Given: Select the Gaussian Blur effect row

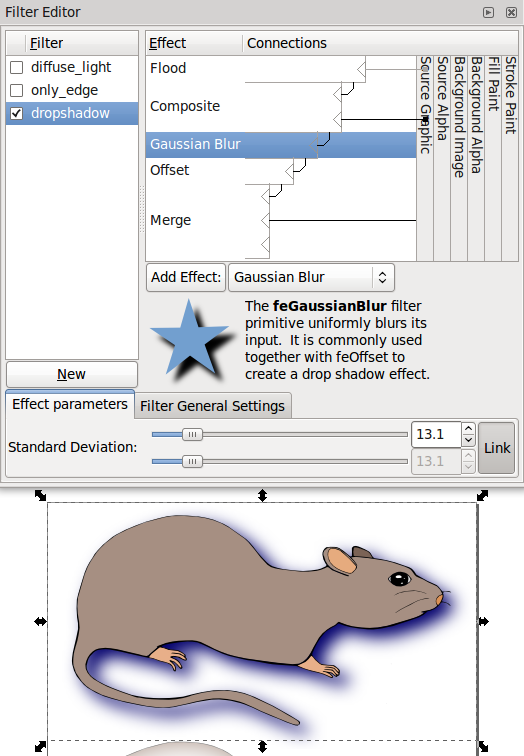Looking at the screenshot, I should (x=281, y=144).
